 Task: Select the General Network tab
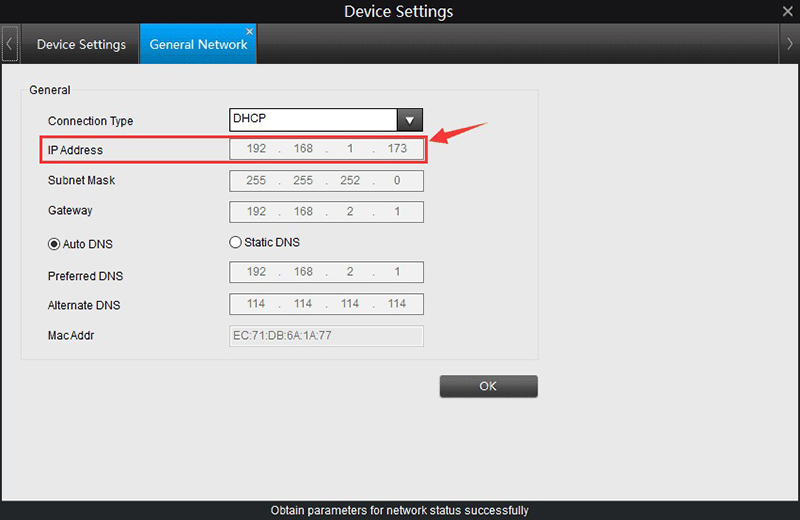(198, 45)
